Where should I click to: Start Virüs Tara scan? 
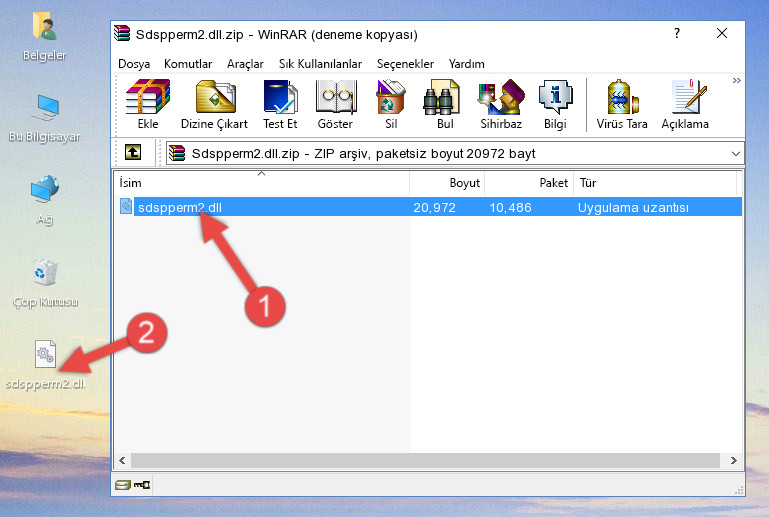(622, 104)
